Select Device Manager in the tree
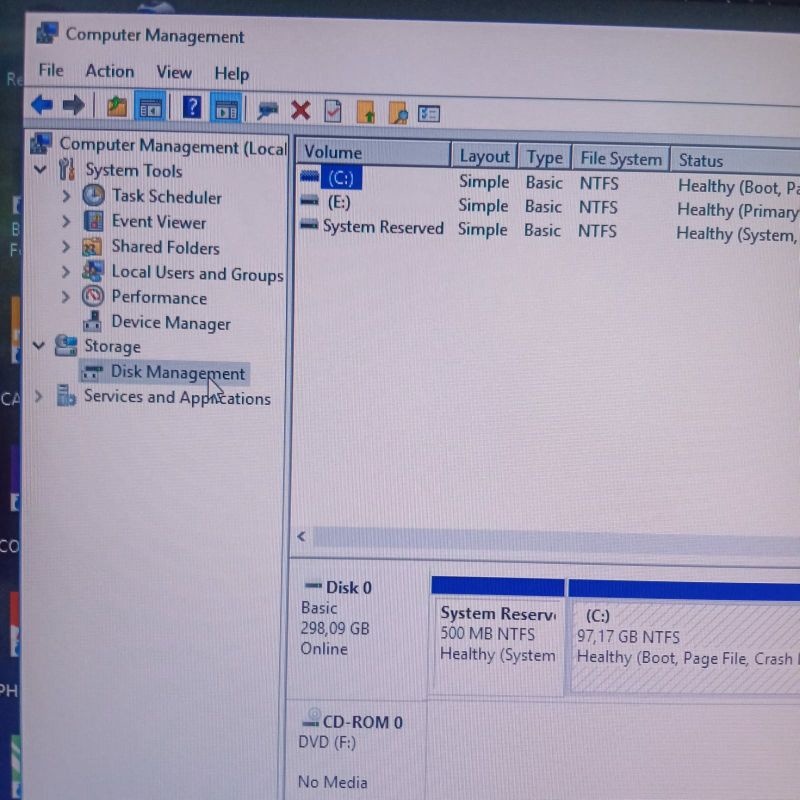This screenshot has height=800, width=800. tap(170, 323)
